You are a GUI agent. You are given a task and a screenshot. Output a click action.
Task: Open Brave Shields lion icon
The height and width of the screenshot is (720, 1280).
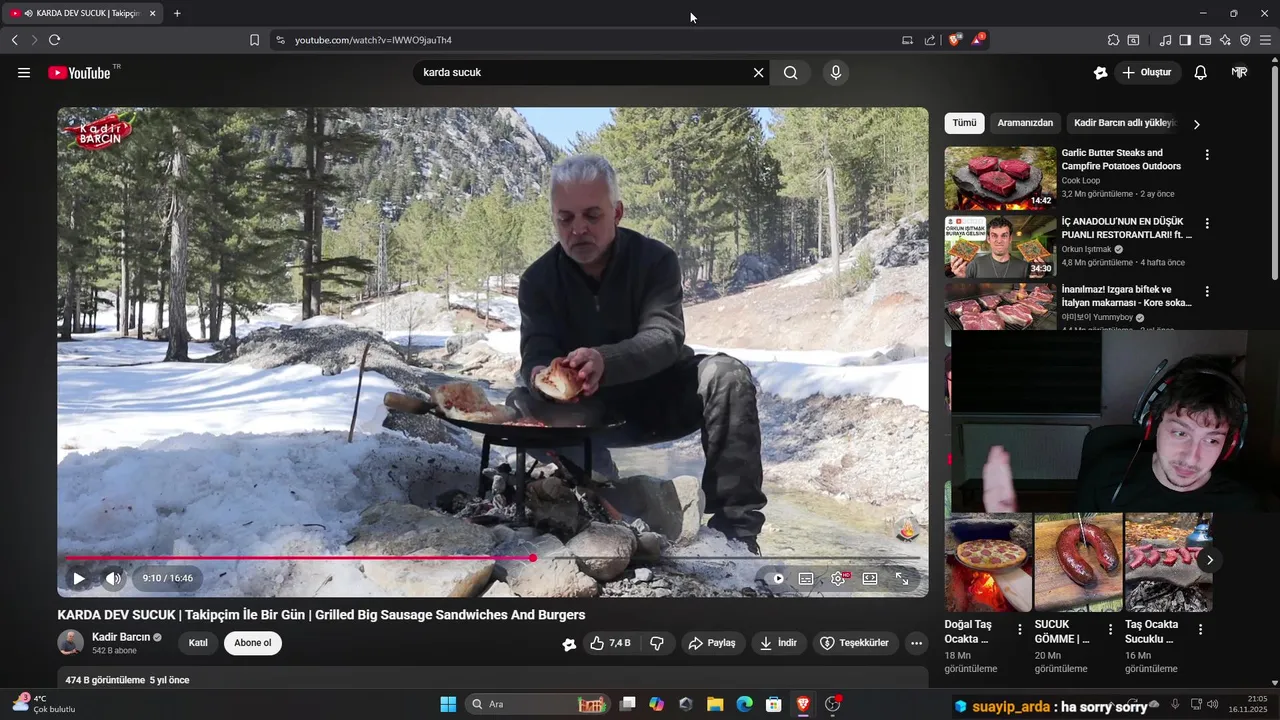(x=955, y=40)
